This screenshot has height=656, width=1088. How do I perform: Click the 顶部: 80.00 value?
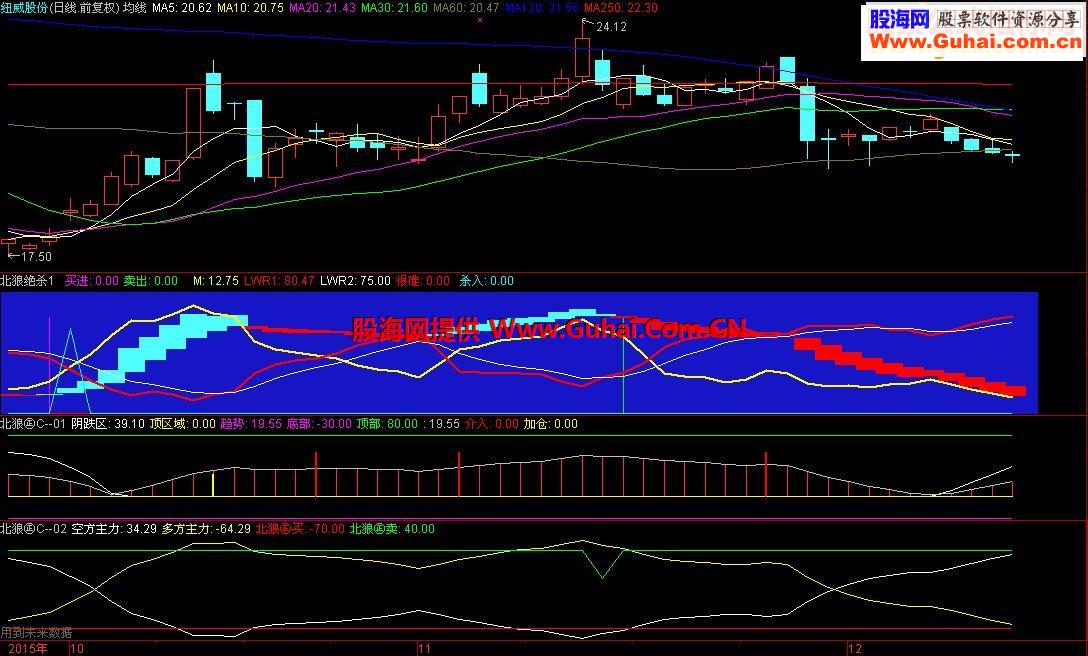coord(388,424)
